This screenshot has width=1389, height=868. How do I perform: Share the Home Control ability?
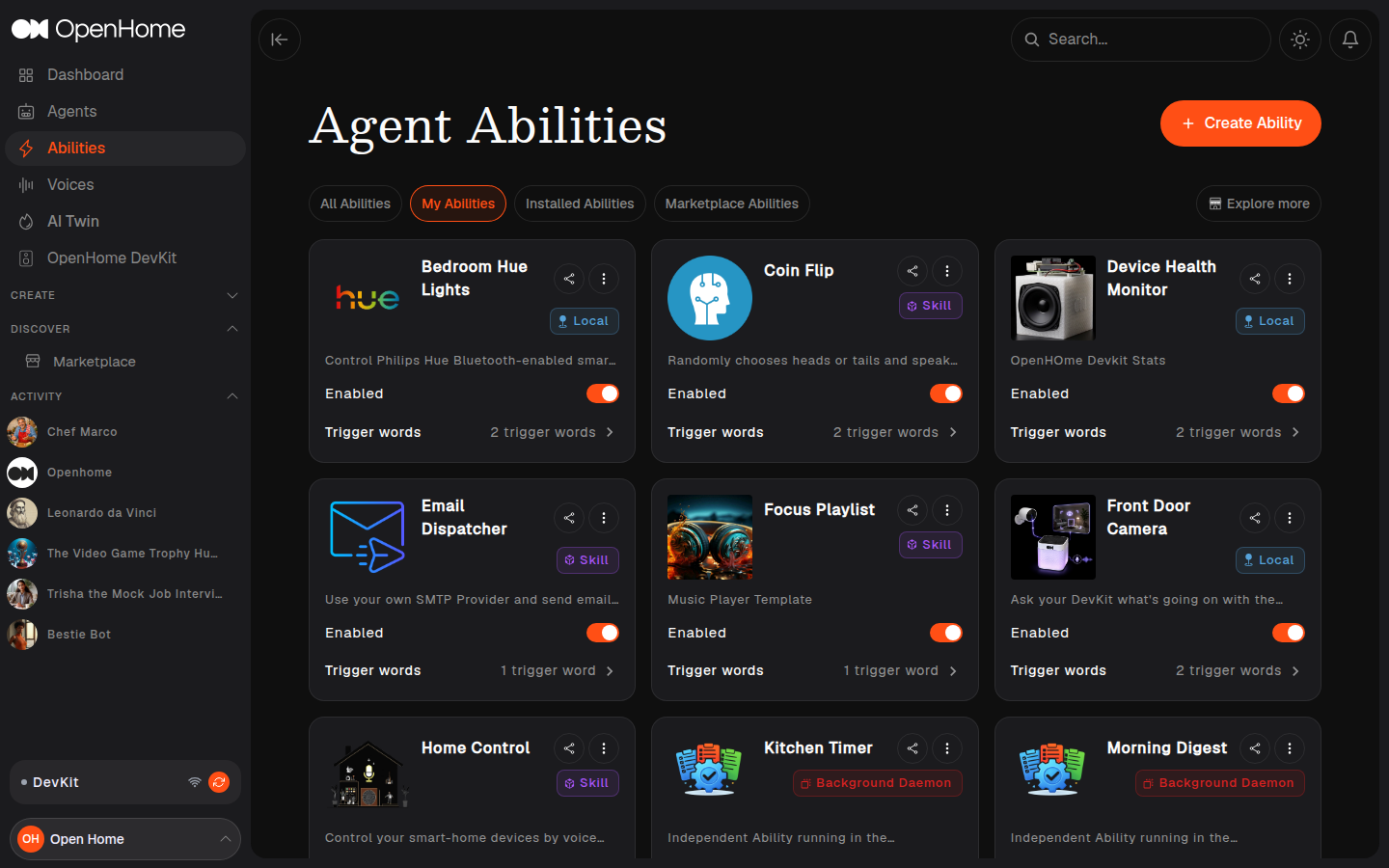(569, 748)
